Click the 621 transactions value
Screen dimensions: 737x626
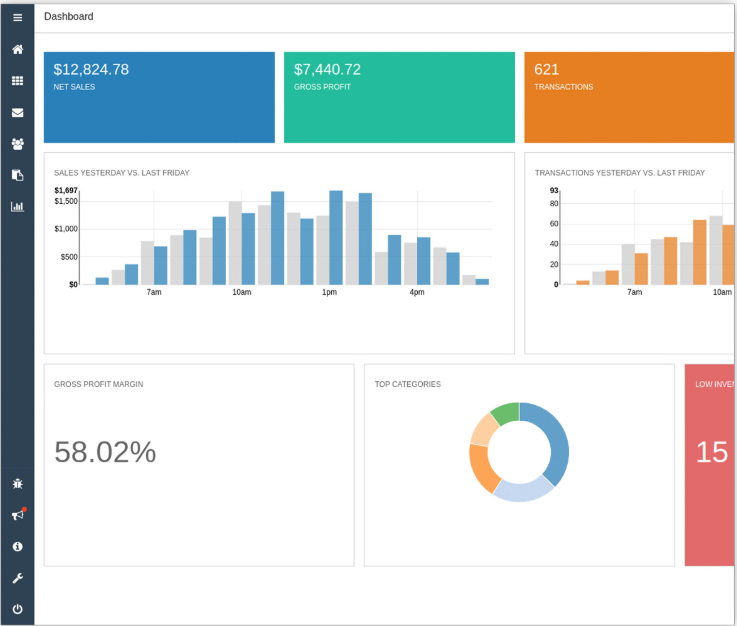click(546, 70)
